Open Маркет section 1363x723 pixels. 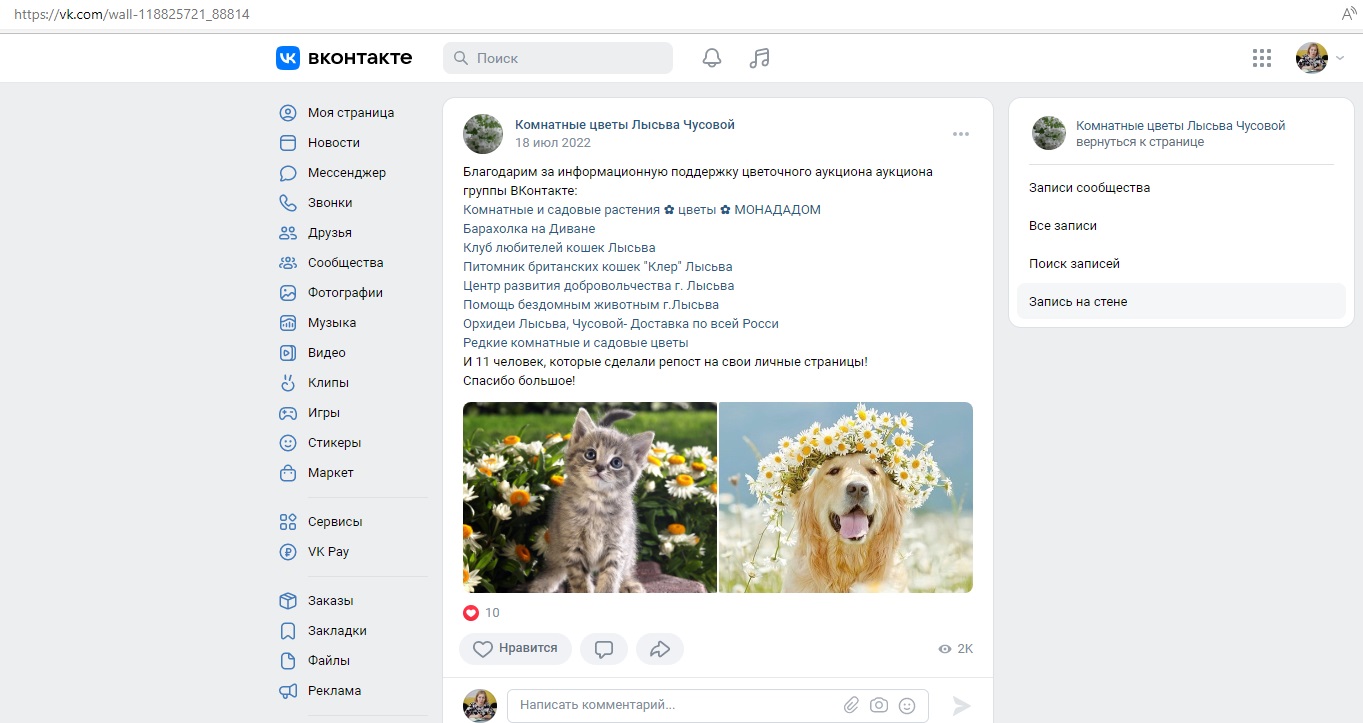331,473
